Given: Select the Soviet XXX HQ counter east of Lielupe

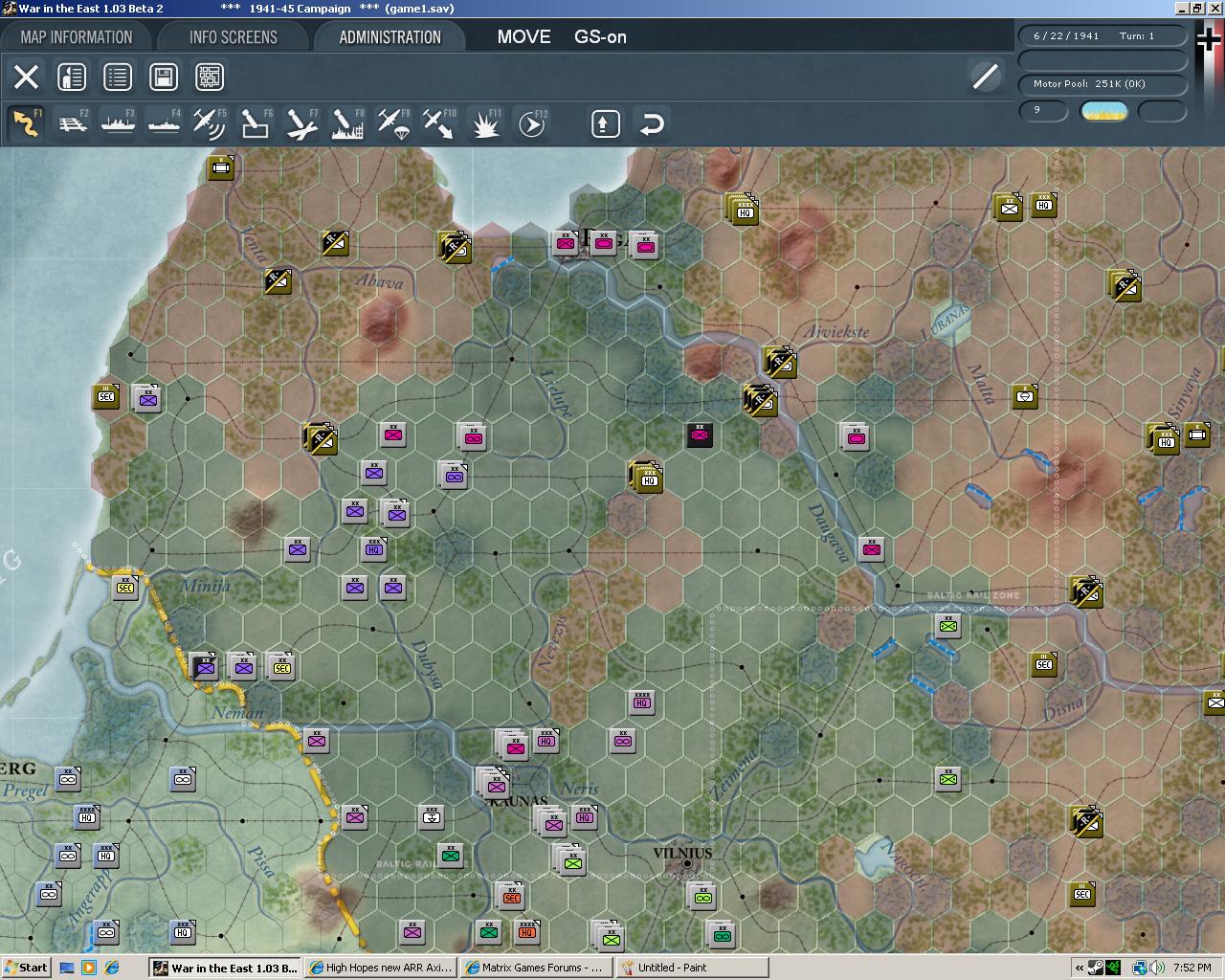Looking at the screenshot, I should tap(648, 478).
